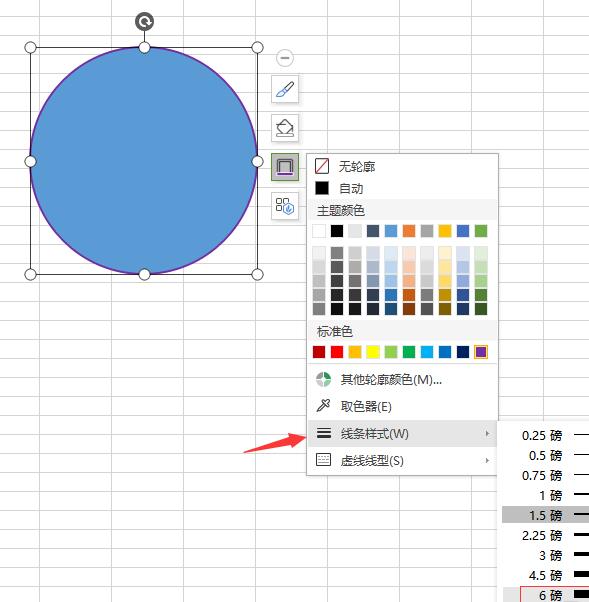
Task: Pick the orange standard color swatch
Action: pos(355,352)
